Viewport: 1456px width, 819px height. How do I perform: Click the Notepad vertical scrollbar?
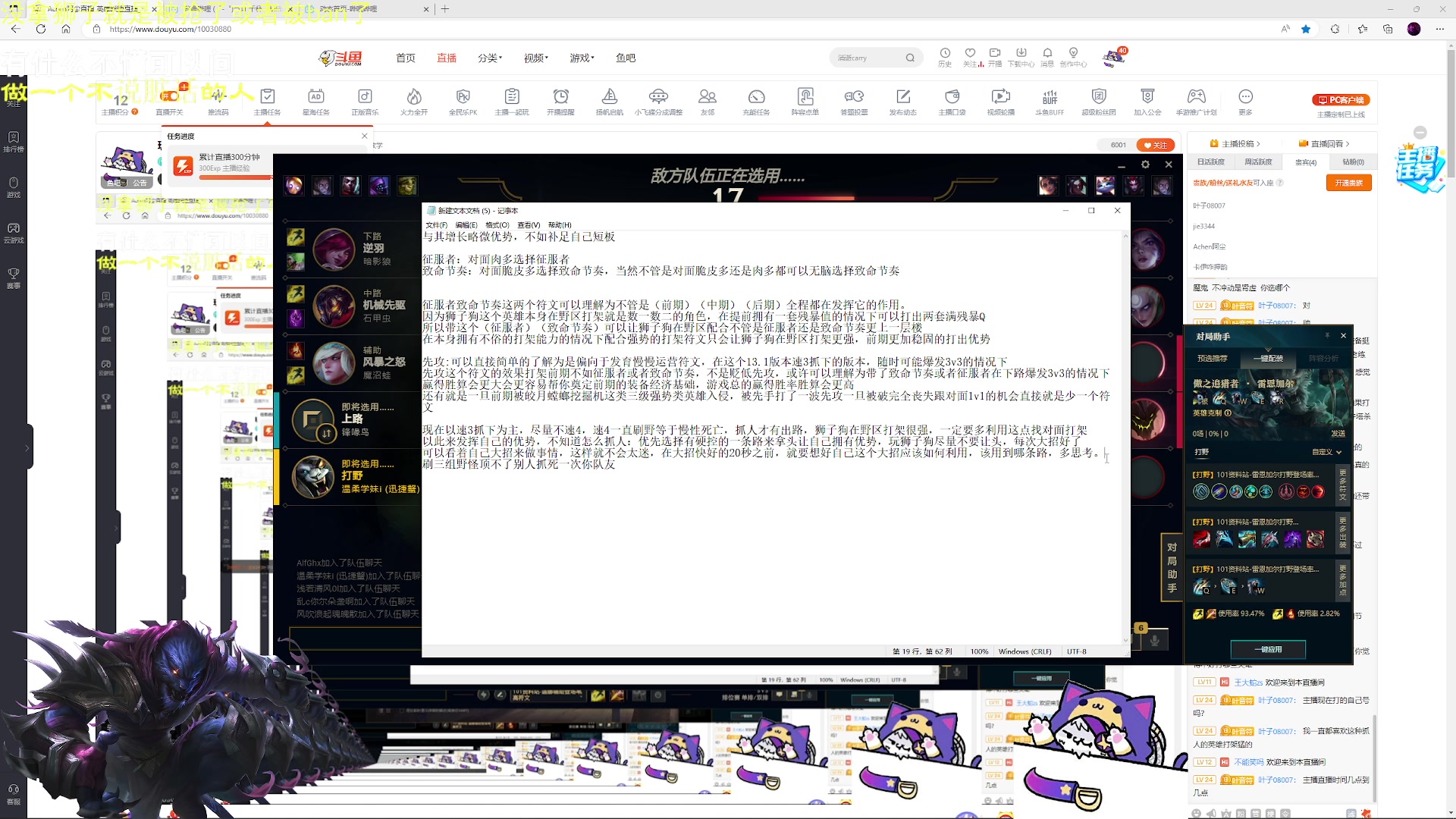(1125, 438)
